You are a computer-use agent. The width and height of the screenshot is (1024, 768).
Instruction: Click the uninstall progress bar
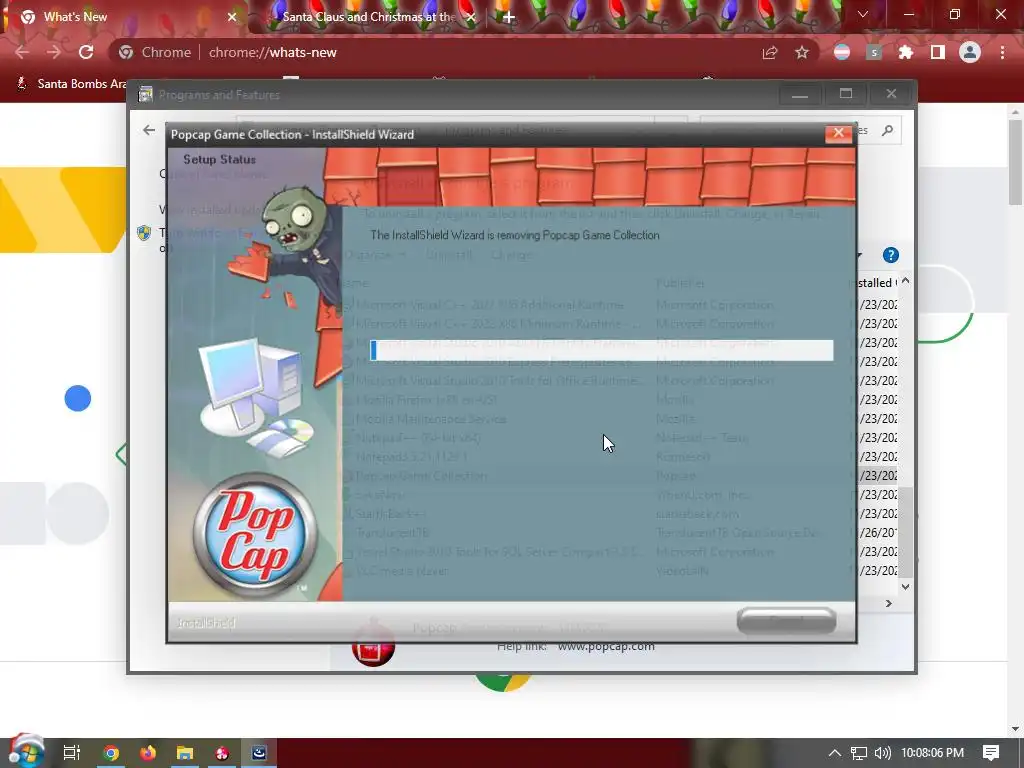pos(601,350)
